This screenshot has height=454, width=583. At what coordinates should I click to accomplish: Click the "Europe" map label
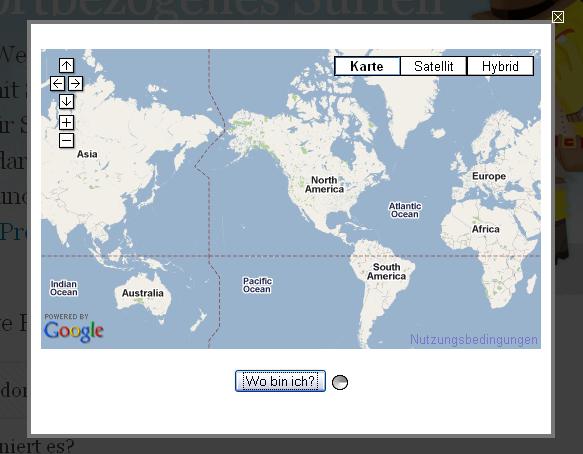(x=489, y=176)
